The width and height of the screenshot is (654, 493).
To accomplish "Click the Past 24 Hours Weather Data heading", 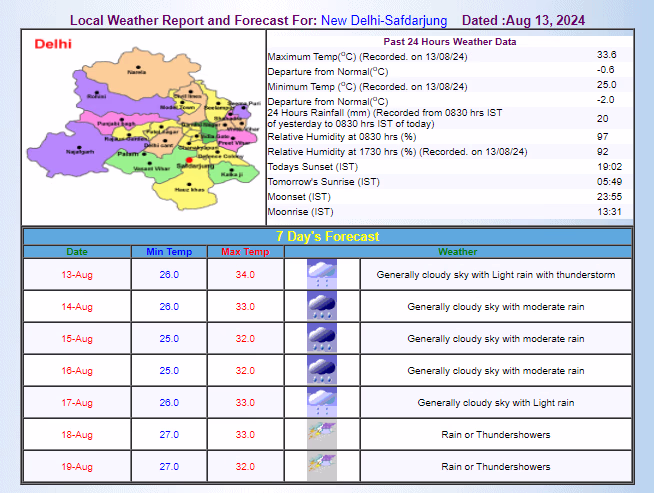I will [448, 41].
